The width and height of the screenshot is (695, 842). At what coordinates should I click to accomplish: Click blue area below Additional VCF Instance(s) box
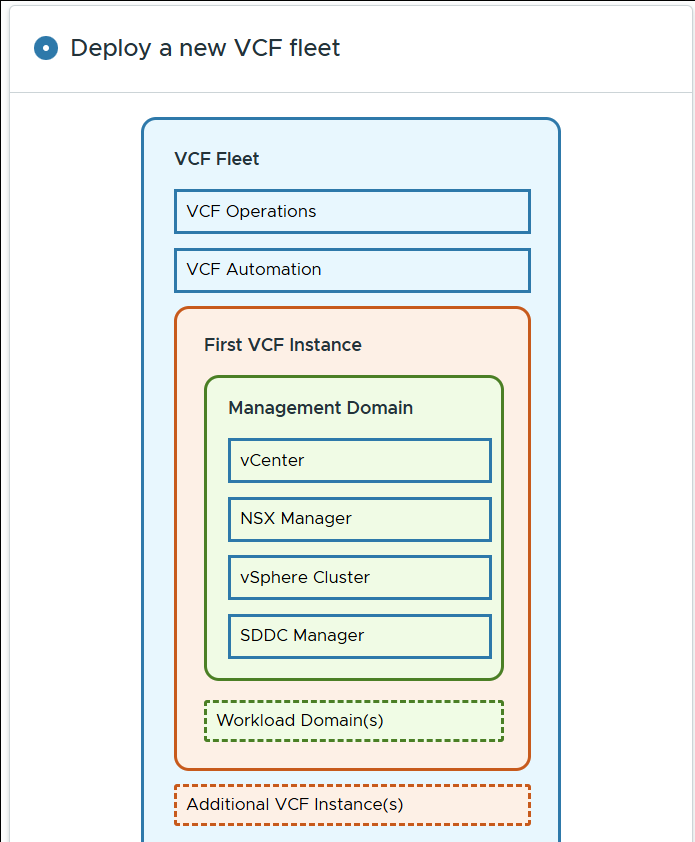pos(352,834)
